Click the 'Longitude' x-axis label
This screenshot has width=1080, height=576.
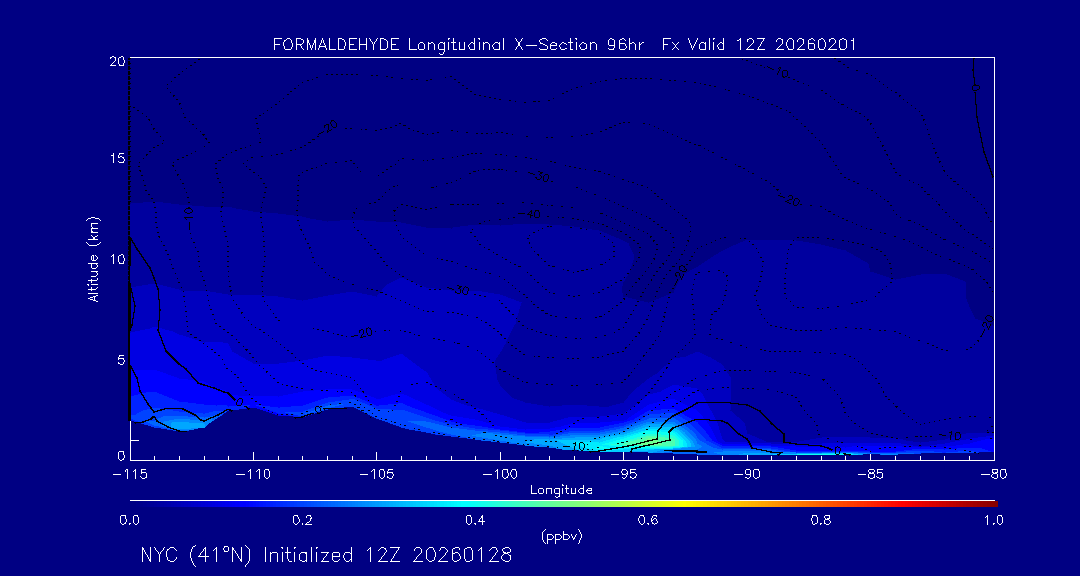(561, 490)
